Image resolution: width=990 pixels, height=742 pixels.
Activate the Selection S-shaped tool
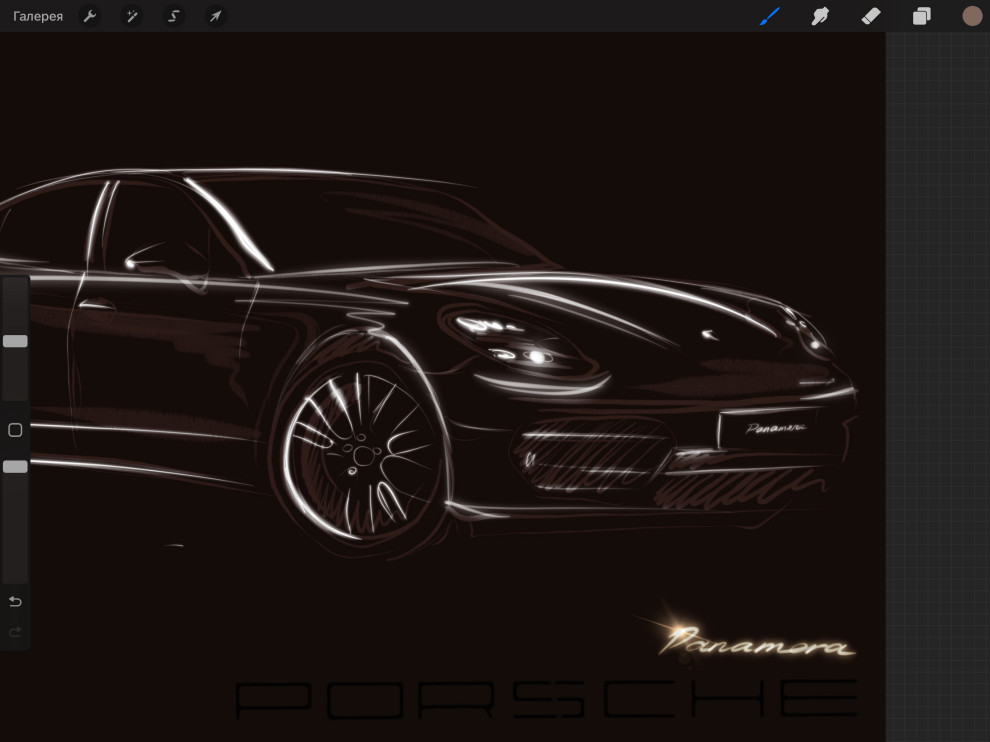[173, 16]
